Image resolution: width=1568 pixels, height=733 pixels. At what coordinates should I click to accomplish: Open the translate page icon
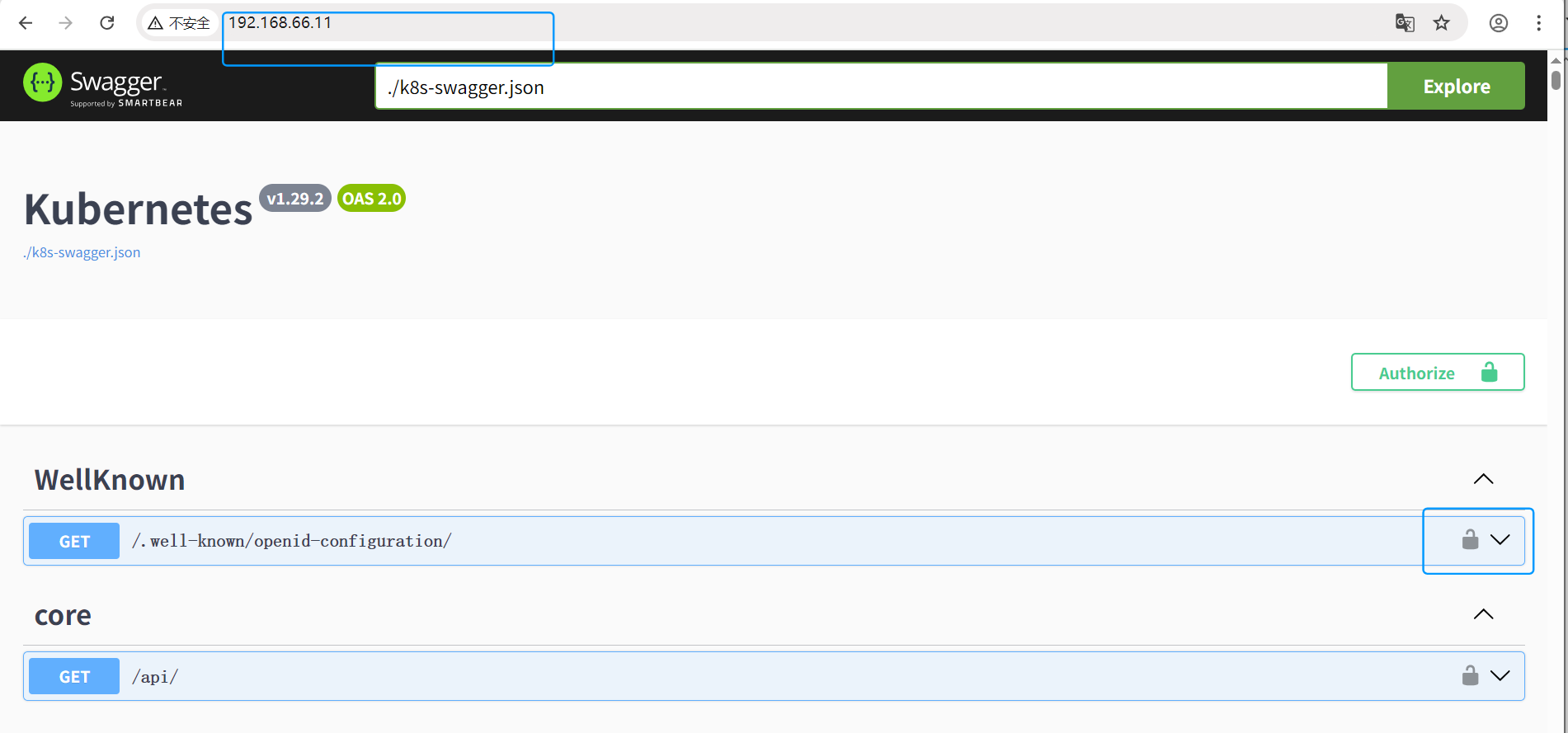[x=1405, y=23]
